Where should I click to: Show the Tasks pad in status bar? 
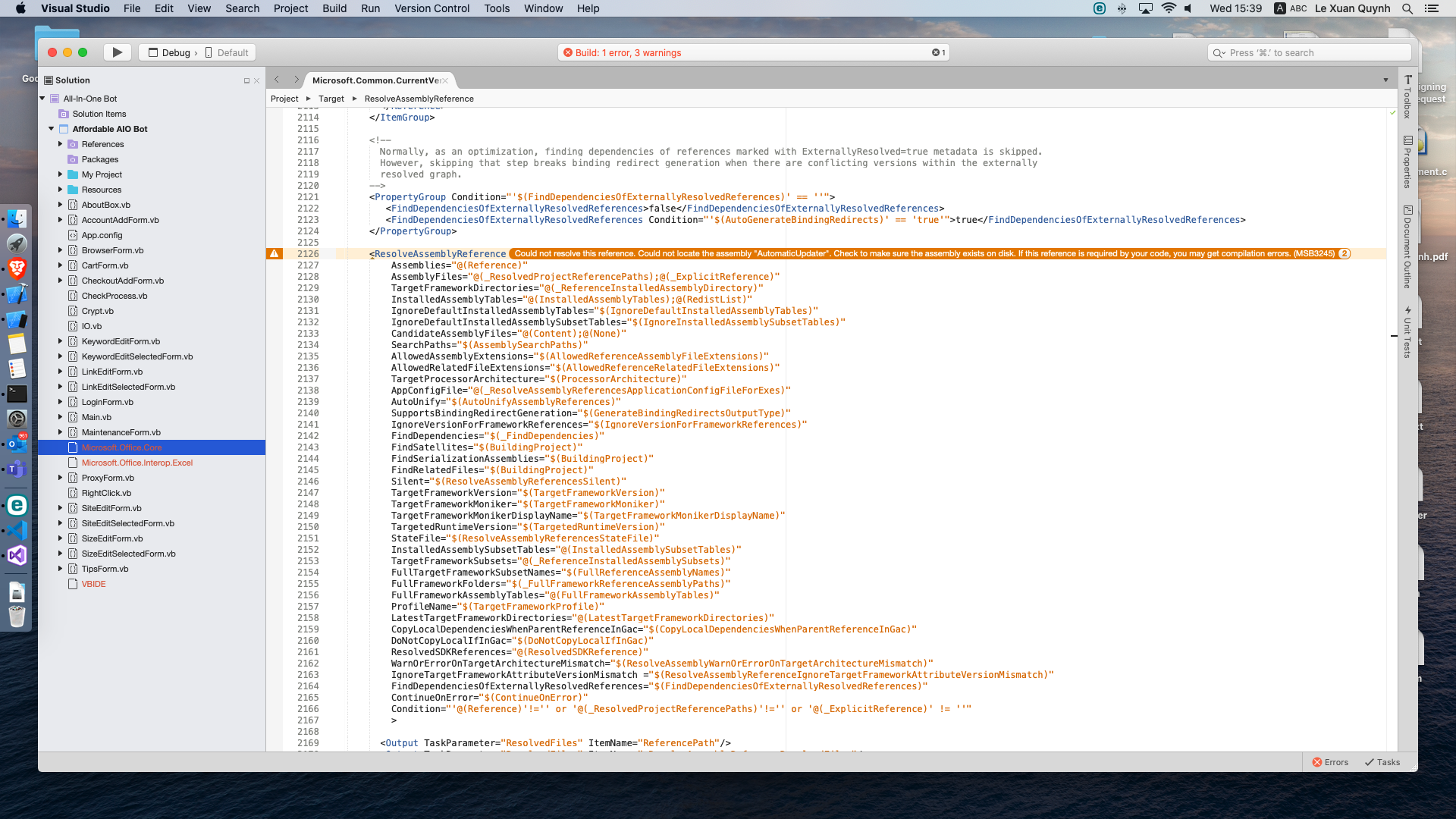tap(1382, 762)
